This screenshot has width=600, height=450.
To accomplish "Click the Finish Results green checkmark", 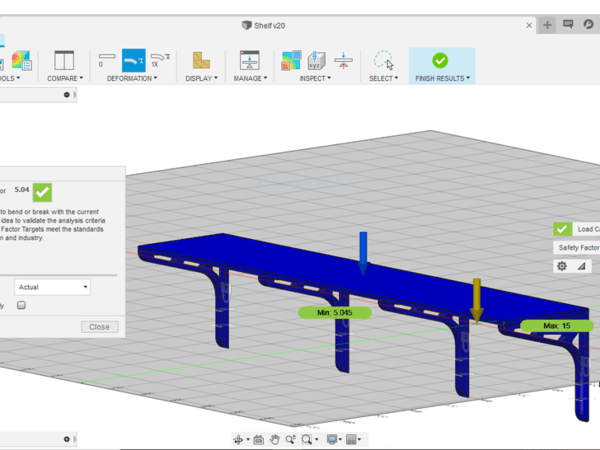I will (x=440, y=60).
